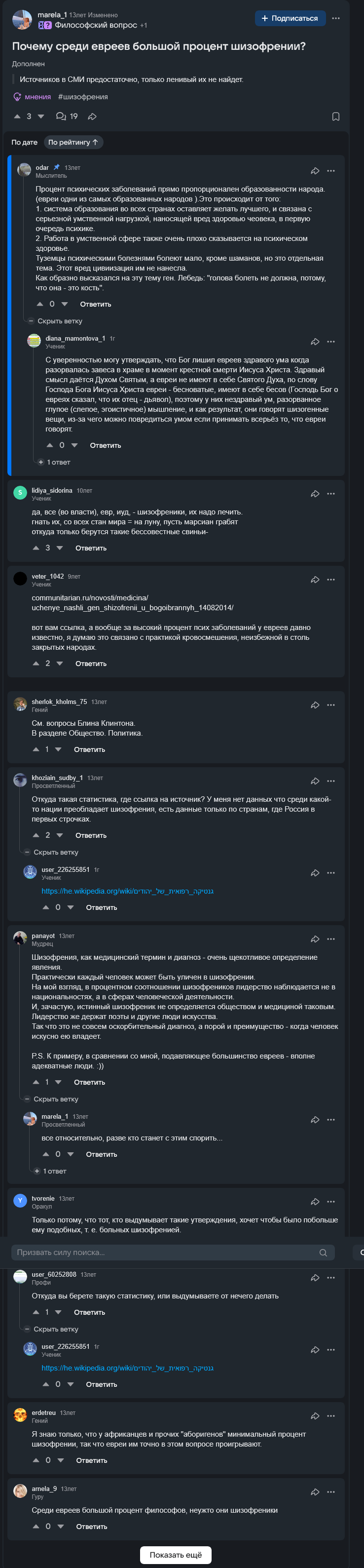364x1568 pixels.
Task: Sort answers by По дате
Action: point(24,143)
